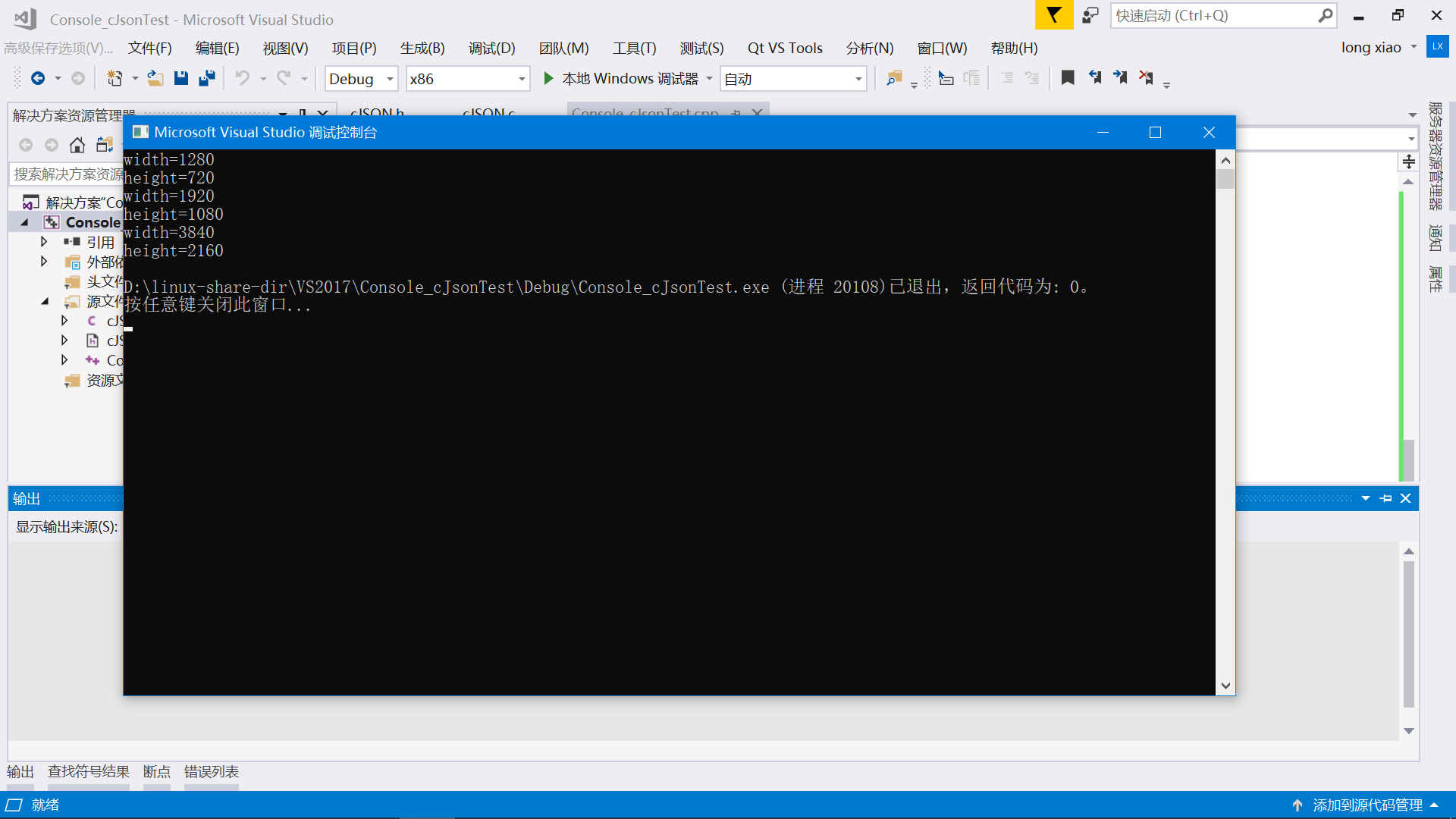Image resolution: width=1456 pixels, height=819 pixels.
Task: Collapse the Console project tree node
Action: [24, 222]
